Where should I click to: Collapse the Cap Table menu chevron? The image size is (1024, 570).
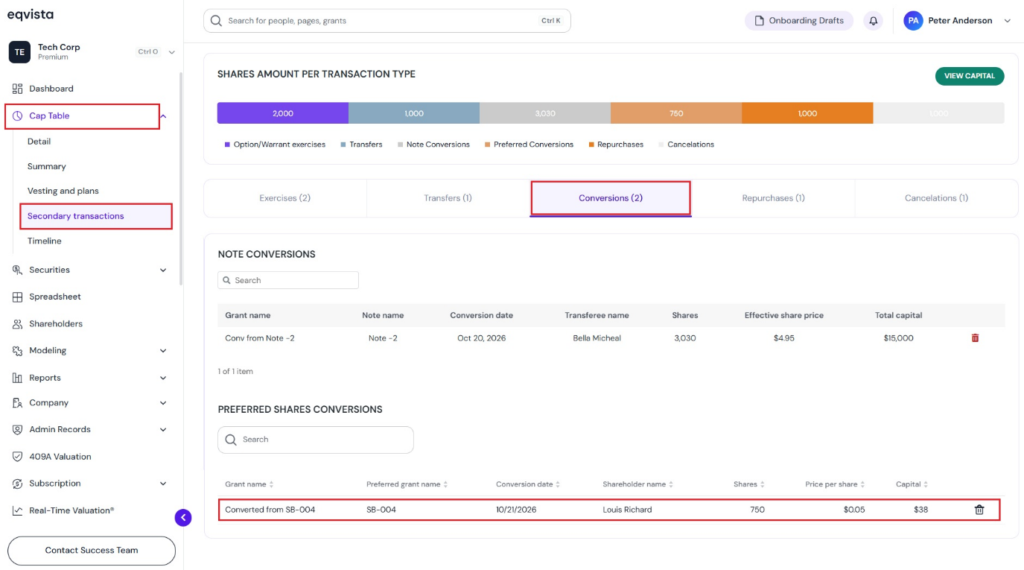click(x=163, y=116)
